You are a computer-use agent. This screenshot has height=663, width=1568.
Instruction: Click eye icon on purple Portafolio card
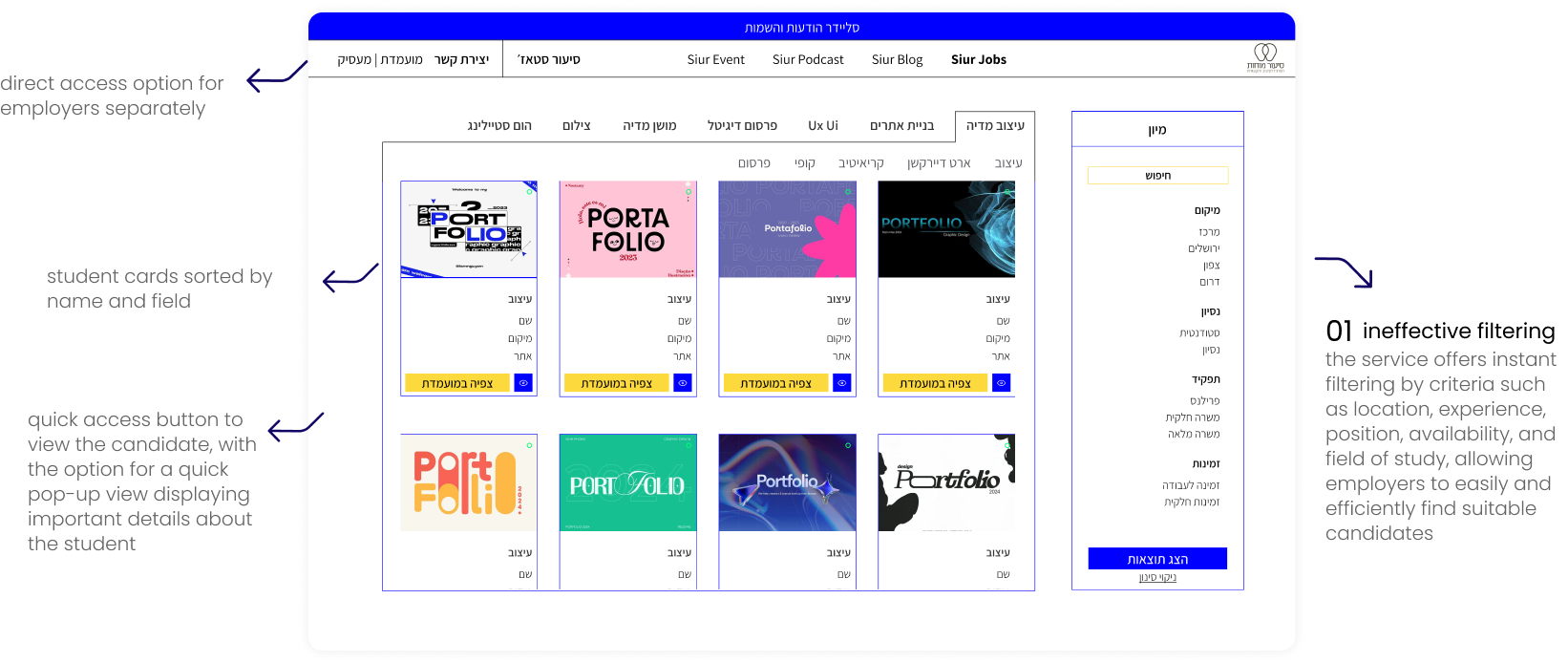click(842, 383)
